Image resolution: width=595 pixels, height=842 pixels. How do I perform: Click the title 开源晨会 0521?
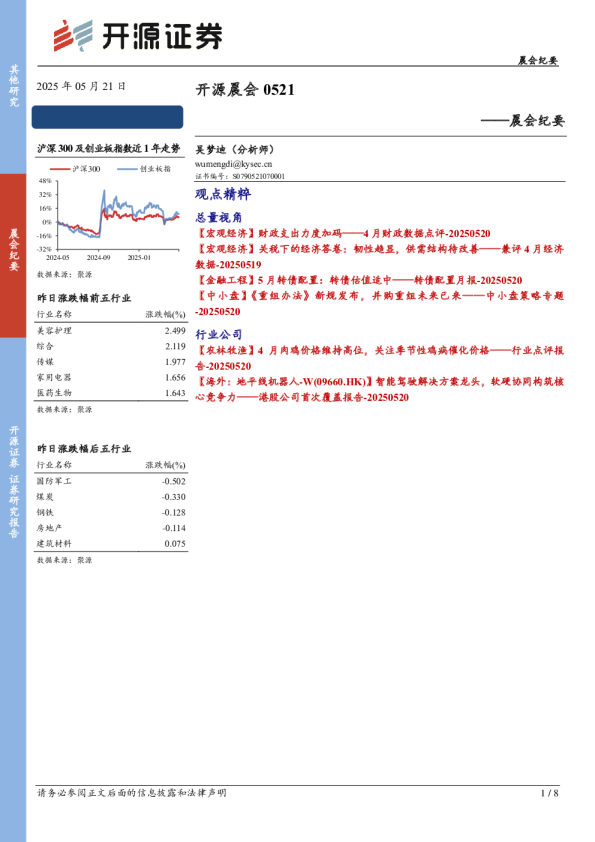point(245,89)
